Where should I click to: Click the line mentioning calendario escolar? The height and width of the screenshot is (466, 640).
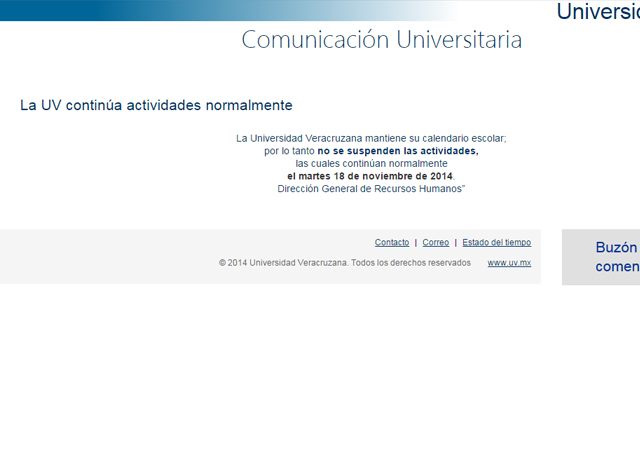[x=371, y=138]
